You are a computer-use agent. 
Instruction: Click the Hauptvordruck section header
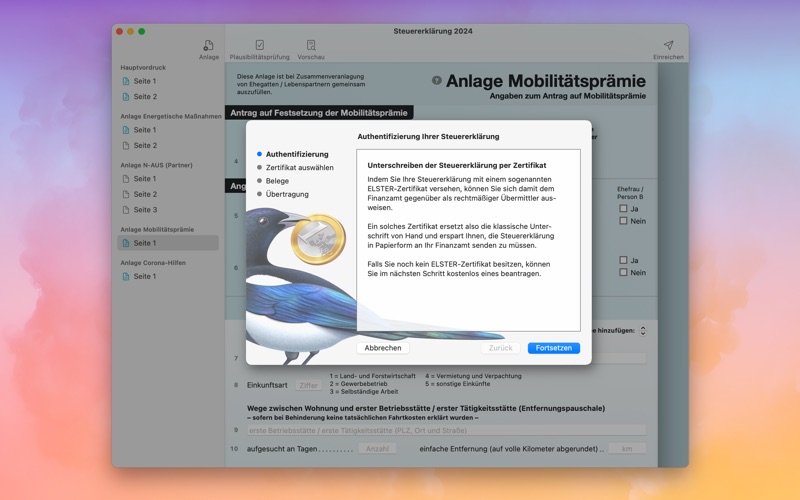pyautogui.click(x=143, y=67)
